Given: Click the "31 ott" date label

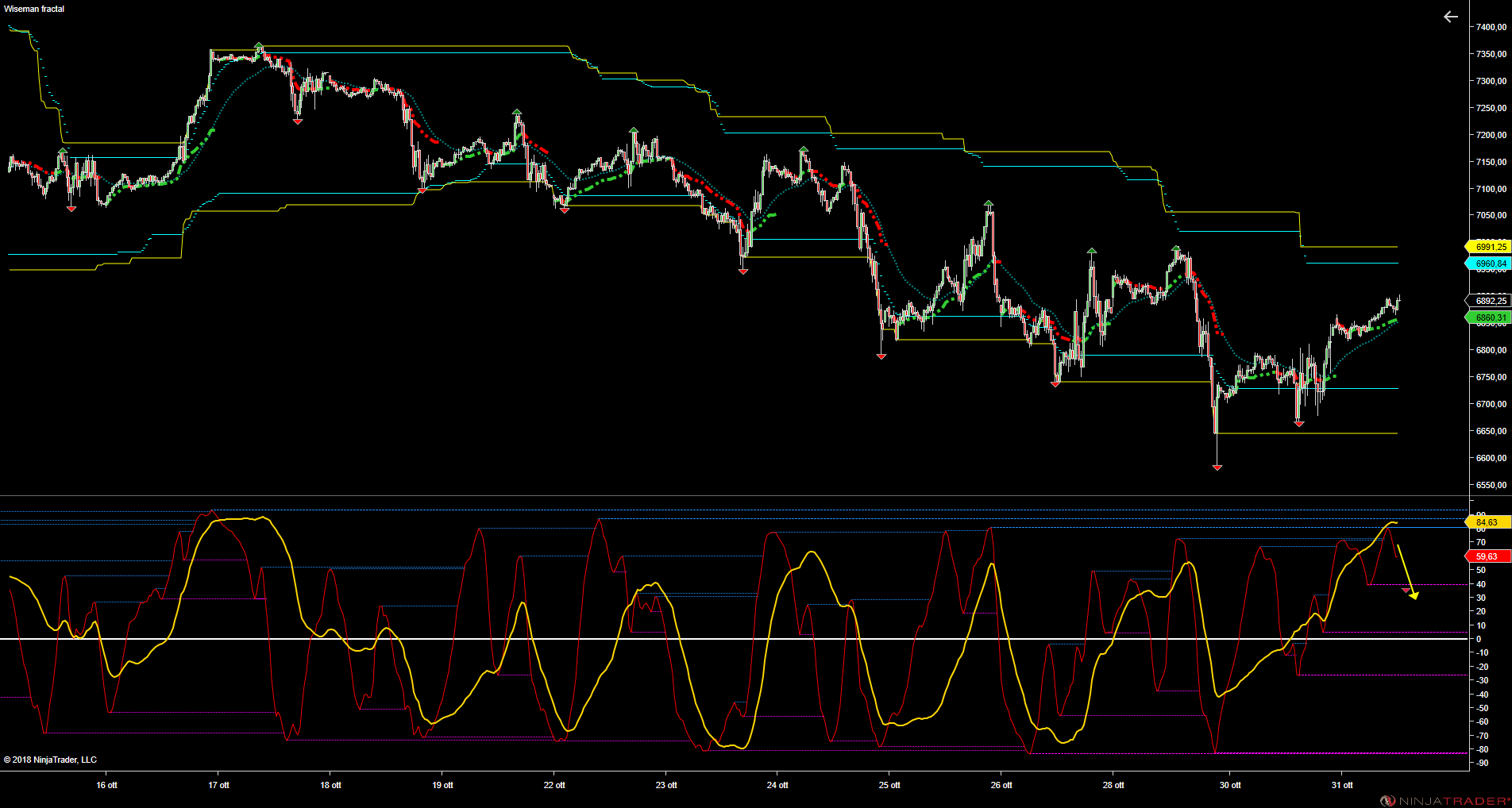Looking at the screenshot, I should [x=1342, y=785].
